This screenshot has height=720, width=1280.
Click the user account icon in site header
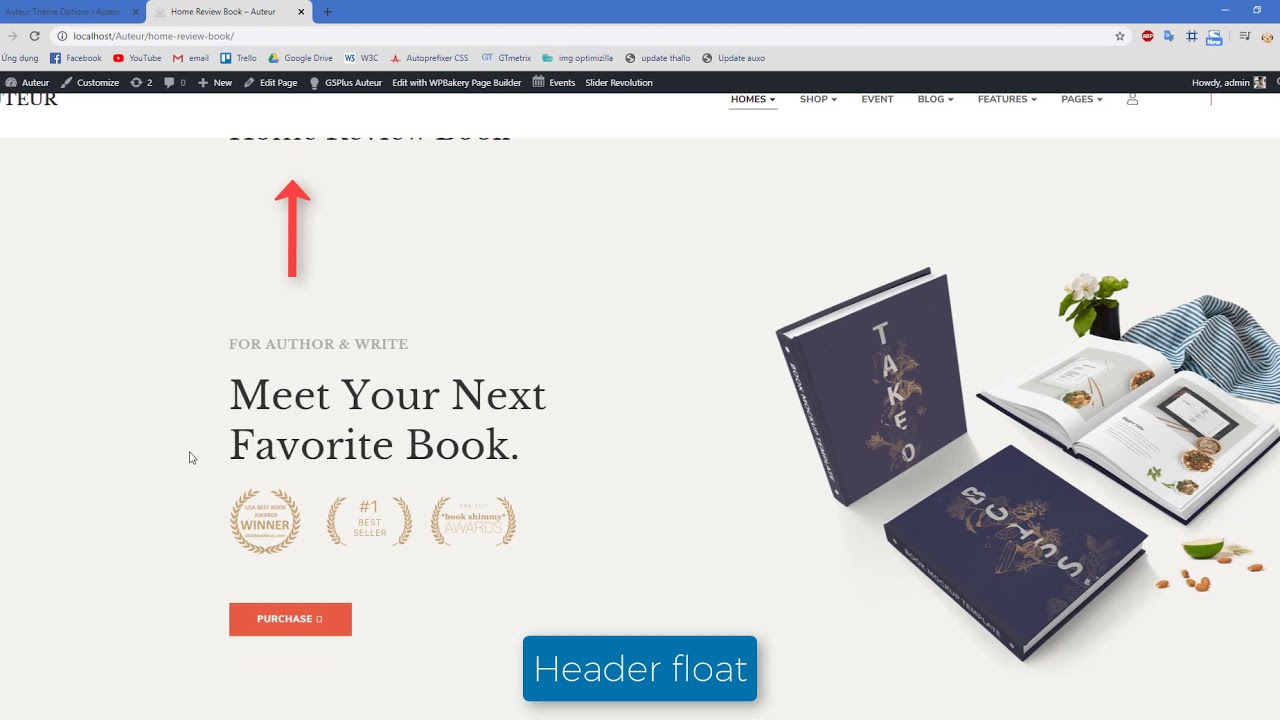pos(1132,99)
